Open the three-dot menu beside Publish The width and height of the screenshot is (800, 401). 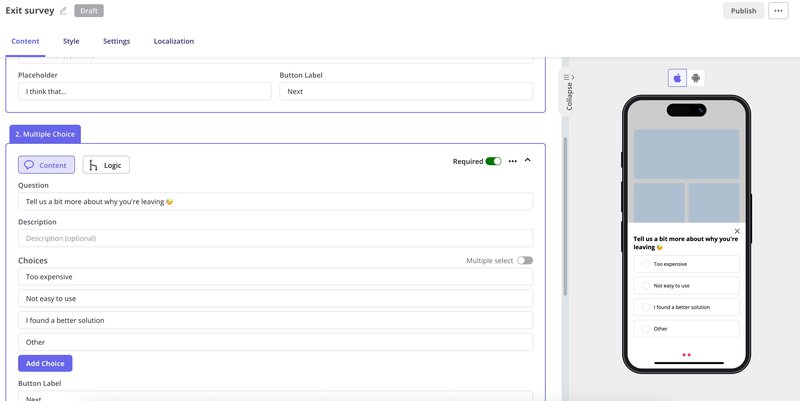[x=778, y=11]
